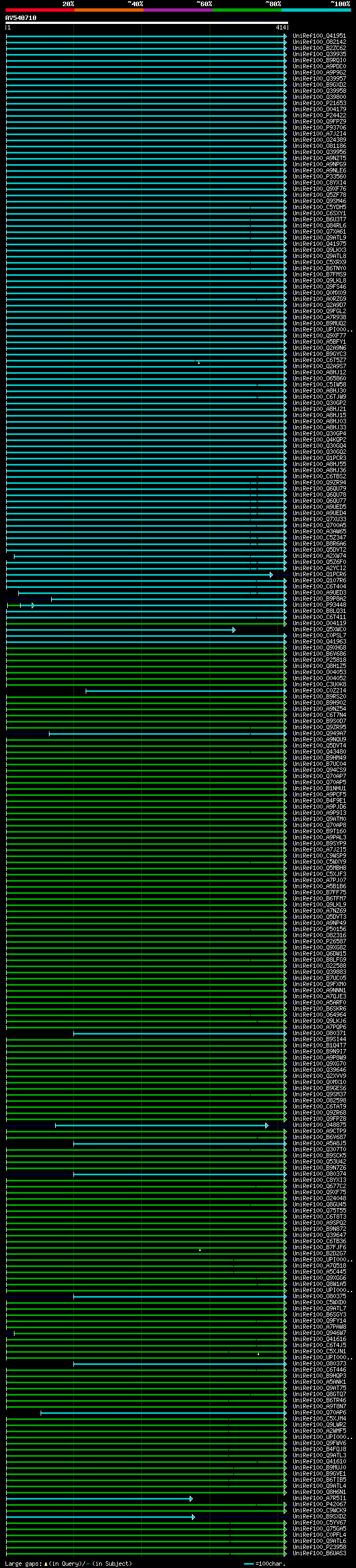Select hit label UniRef100_O04053
This screenshot has width=356, height=1568.
coord(319,672)
